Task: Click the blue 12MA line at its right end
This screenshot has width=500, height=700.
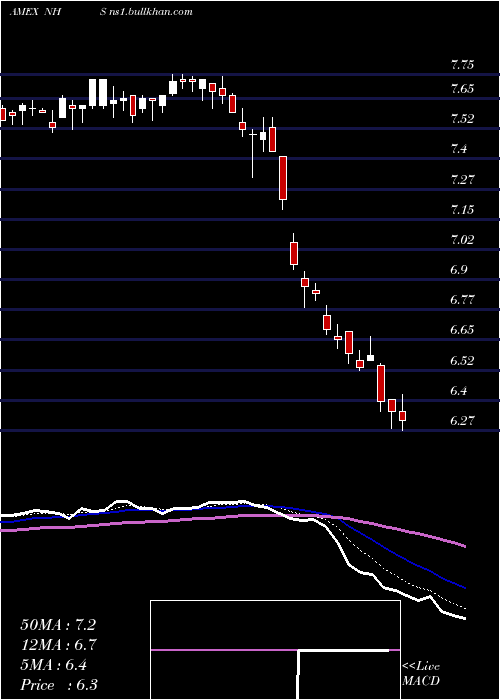Action: coord(463,588)
